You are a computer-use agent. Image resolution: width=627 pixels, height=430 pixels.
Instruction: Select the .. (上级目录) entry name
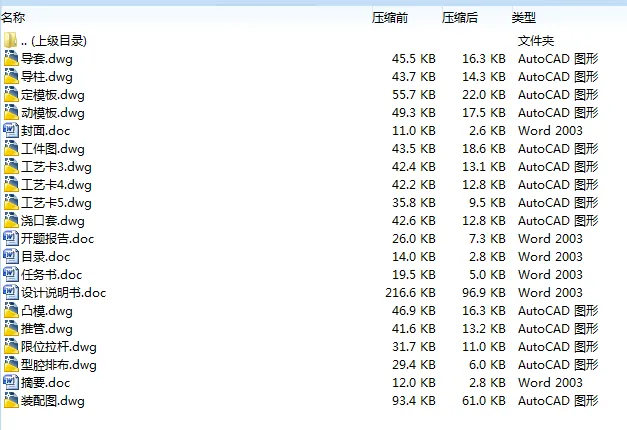pyautogui.click(x=54, y=41)
